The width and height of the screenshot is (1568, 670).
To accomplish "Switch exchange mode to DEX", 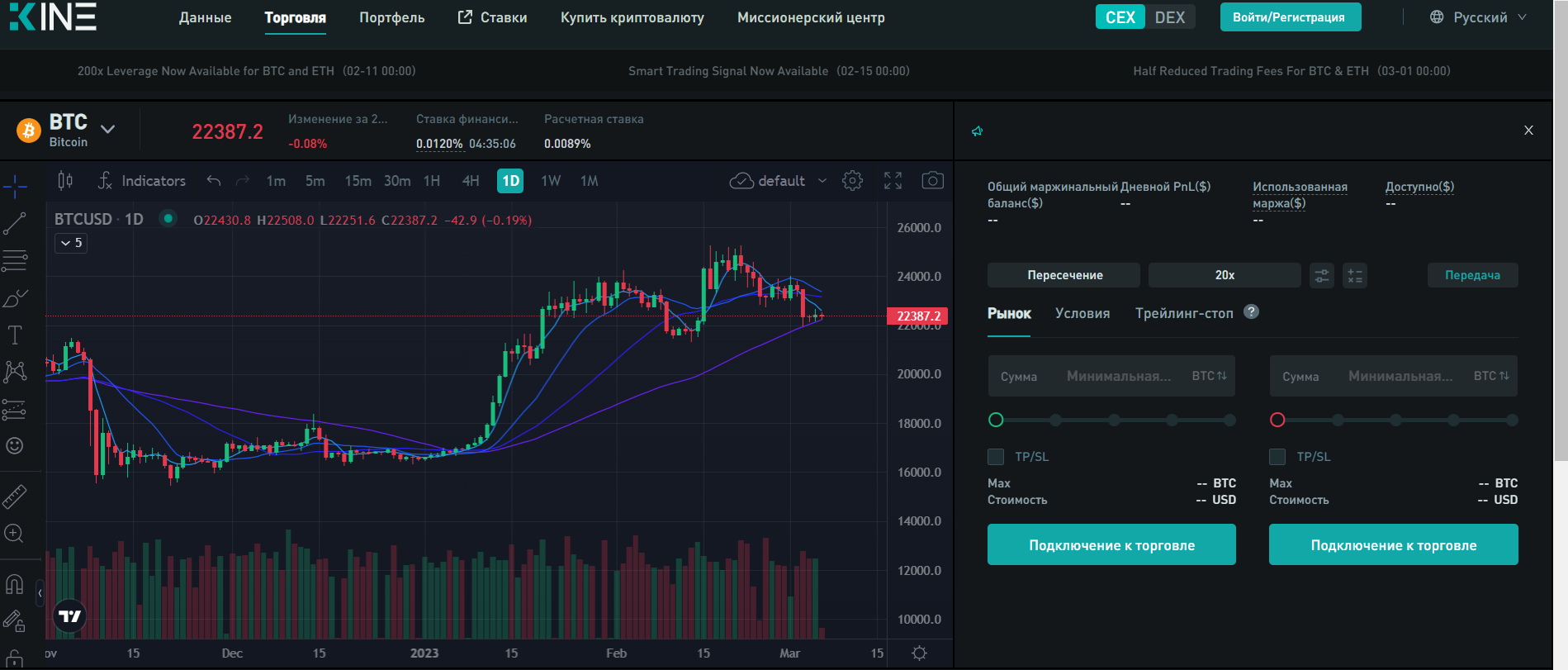I will coord(1170,17).
